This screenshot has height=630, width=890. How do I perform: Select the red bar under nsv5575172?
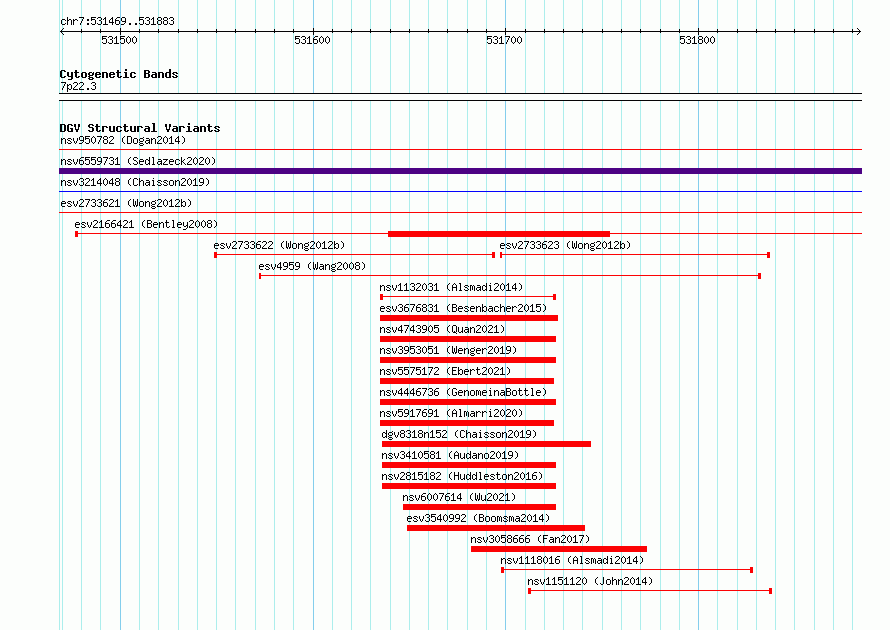(x=467, y=381)
